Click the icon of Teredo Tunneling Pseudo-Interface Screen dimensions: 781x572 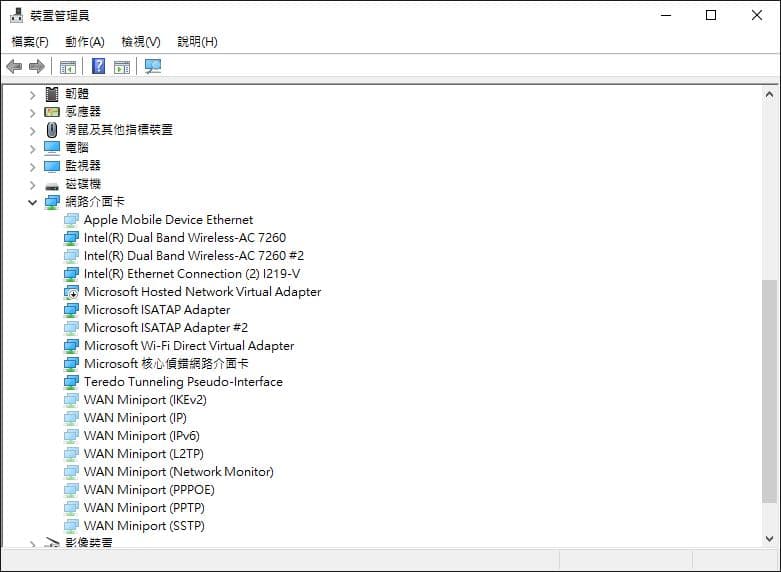pos(71,382)
